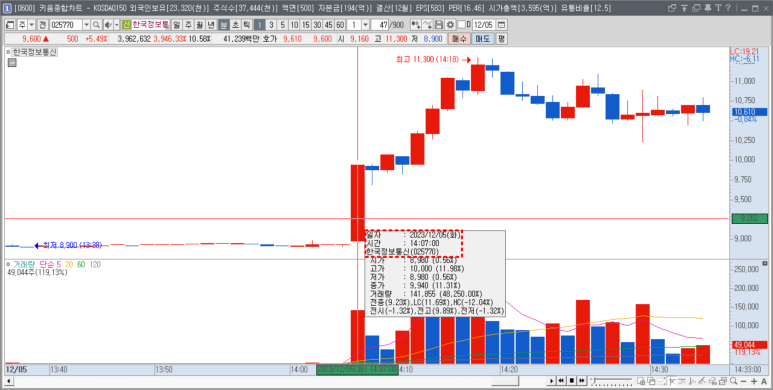Screen dimensions: 773x390
Task: Open the minute-interval value dropdown arrow
Action: point(366,25)
